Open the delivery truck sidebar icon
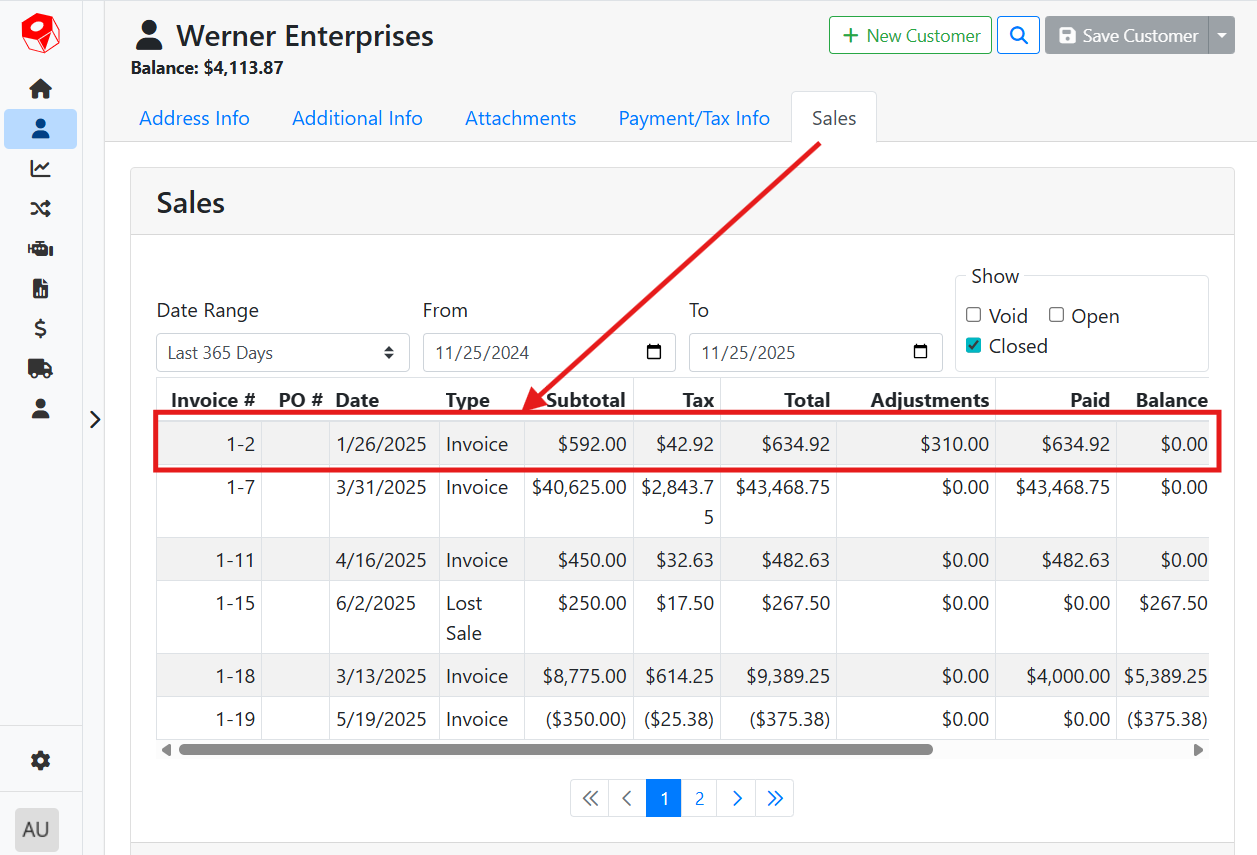Viewport: 1257px width, 855px height. pos(40,369)
